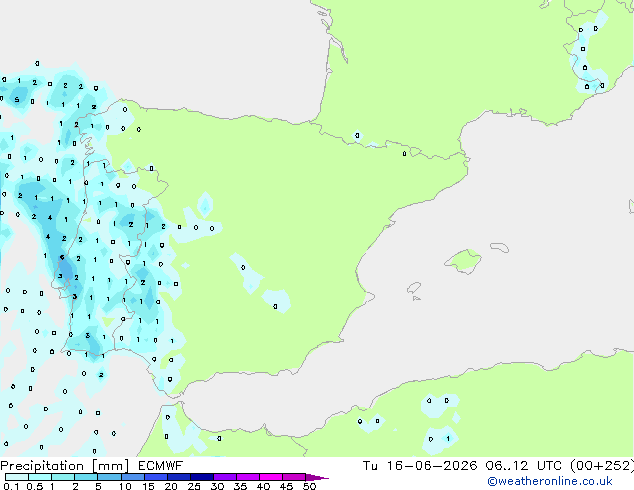Click the 50 mm arrow-shaped legend end

click(317, 477)
